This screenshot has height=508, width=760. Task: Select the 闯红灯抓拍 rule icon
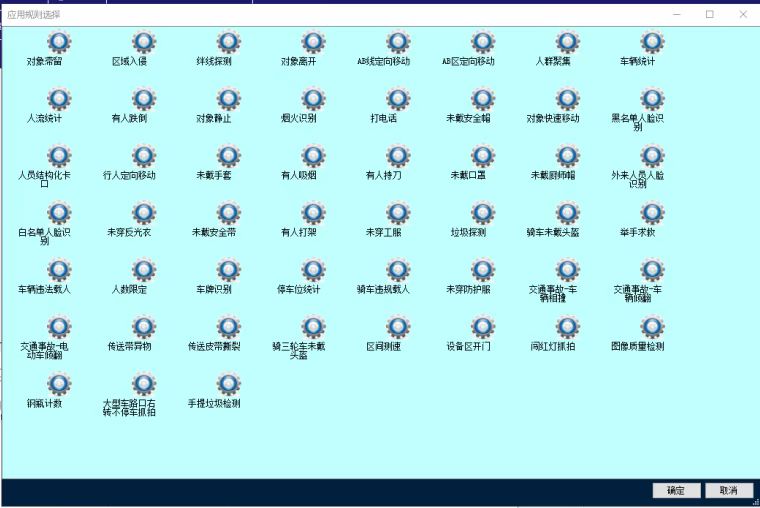point(567,327)
